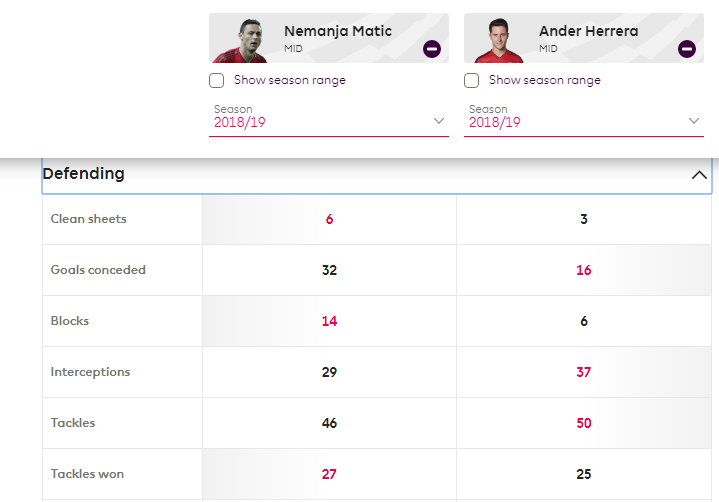The width and height of the screenshot is (719, 502).
Task: Remove Ander Herrera with the minus icon
Action: (687, 48)
